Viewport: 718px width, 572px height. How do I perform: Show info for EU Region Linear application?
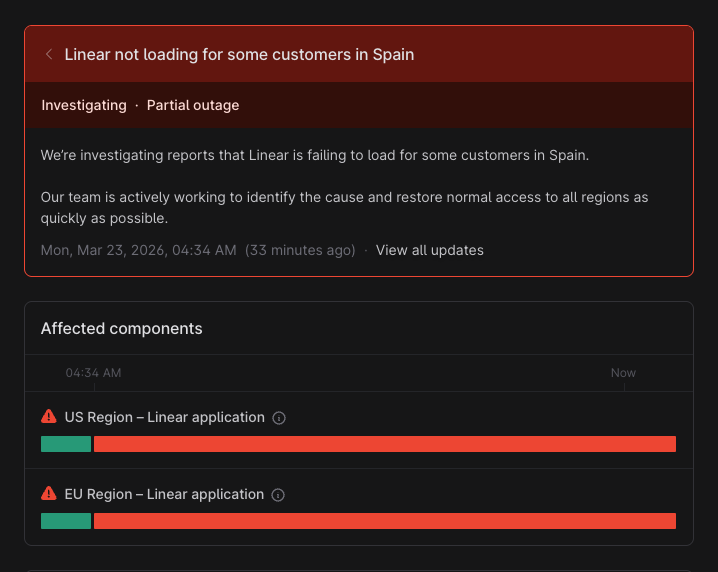[x=278, y=495]
